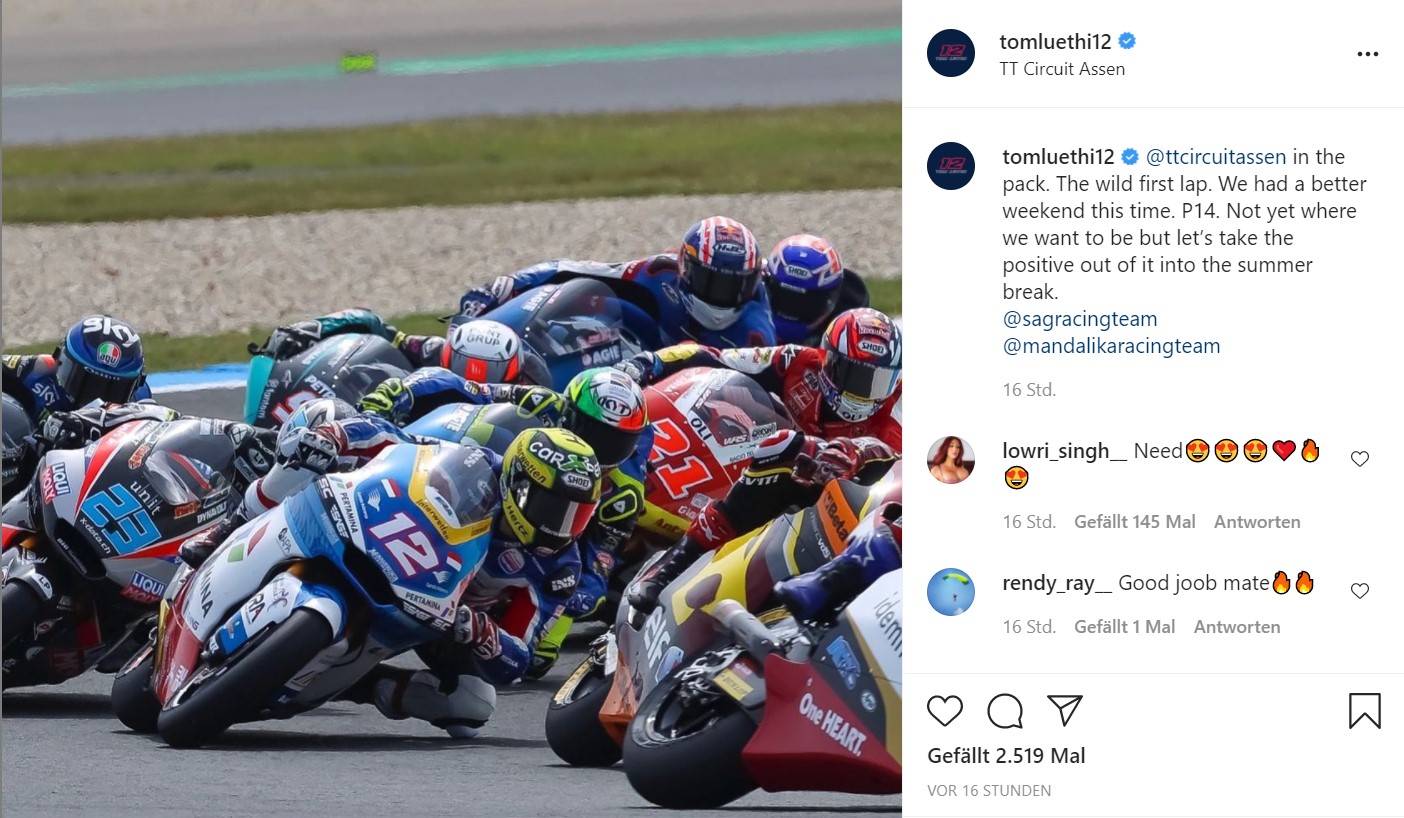Open the three-dot more options menu
Viewport: 1404px width, 818px height.
(x=1368, y=54)
